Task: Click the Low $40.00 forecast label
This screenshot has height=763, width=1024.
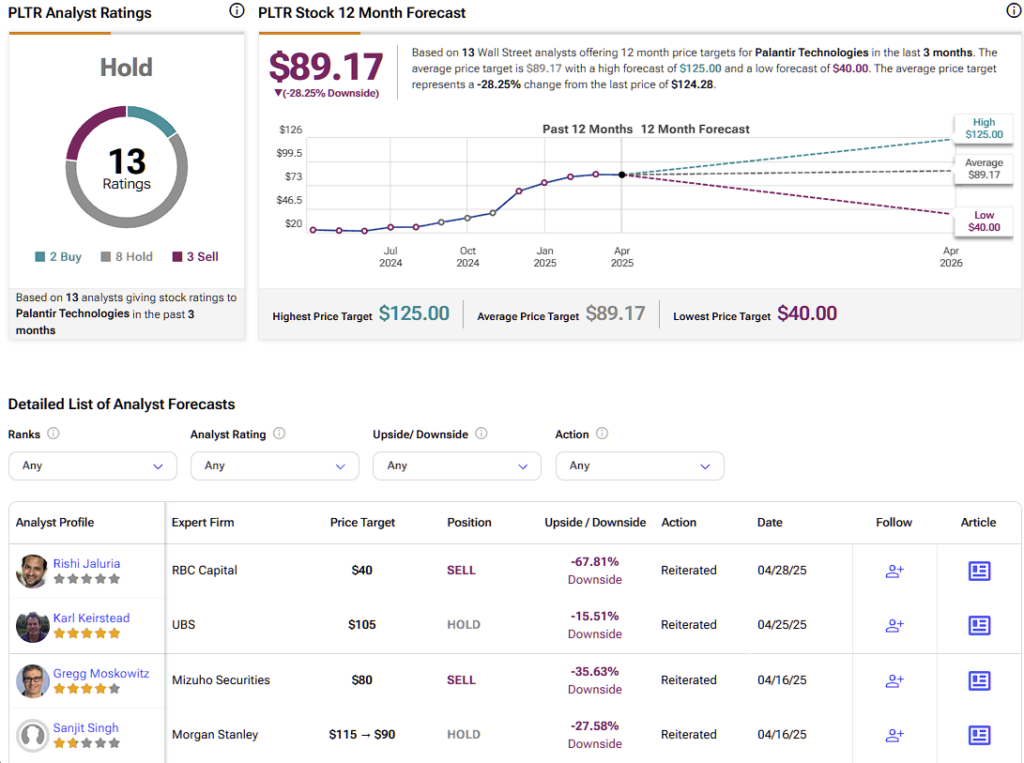Action: coord(984,221)
